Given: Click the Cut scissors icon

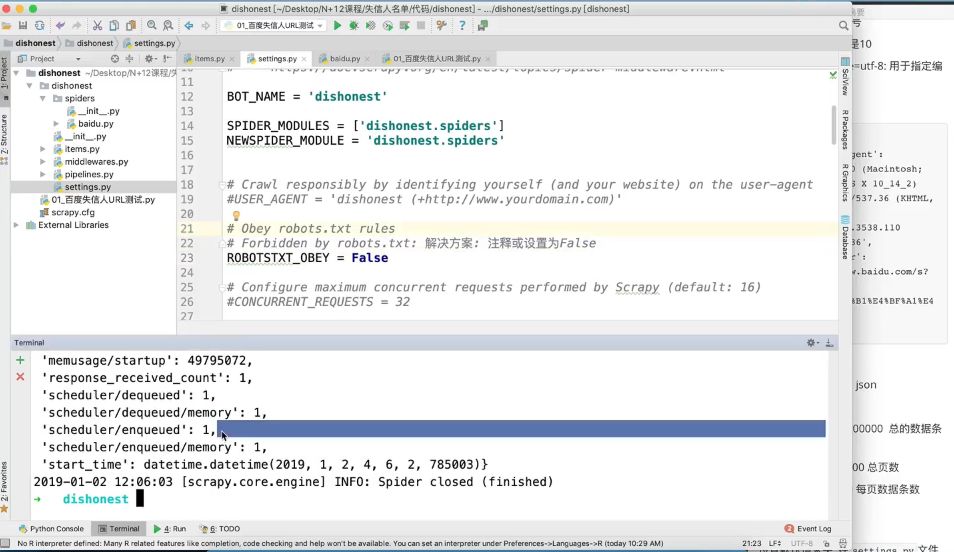Looking at the screenshot, I should tap(97, 25).
